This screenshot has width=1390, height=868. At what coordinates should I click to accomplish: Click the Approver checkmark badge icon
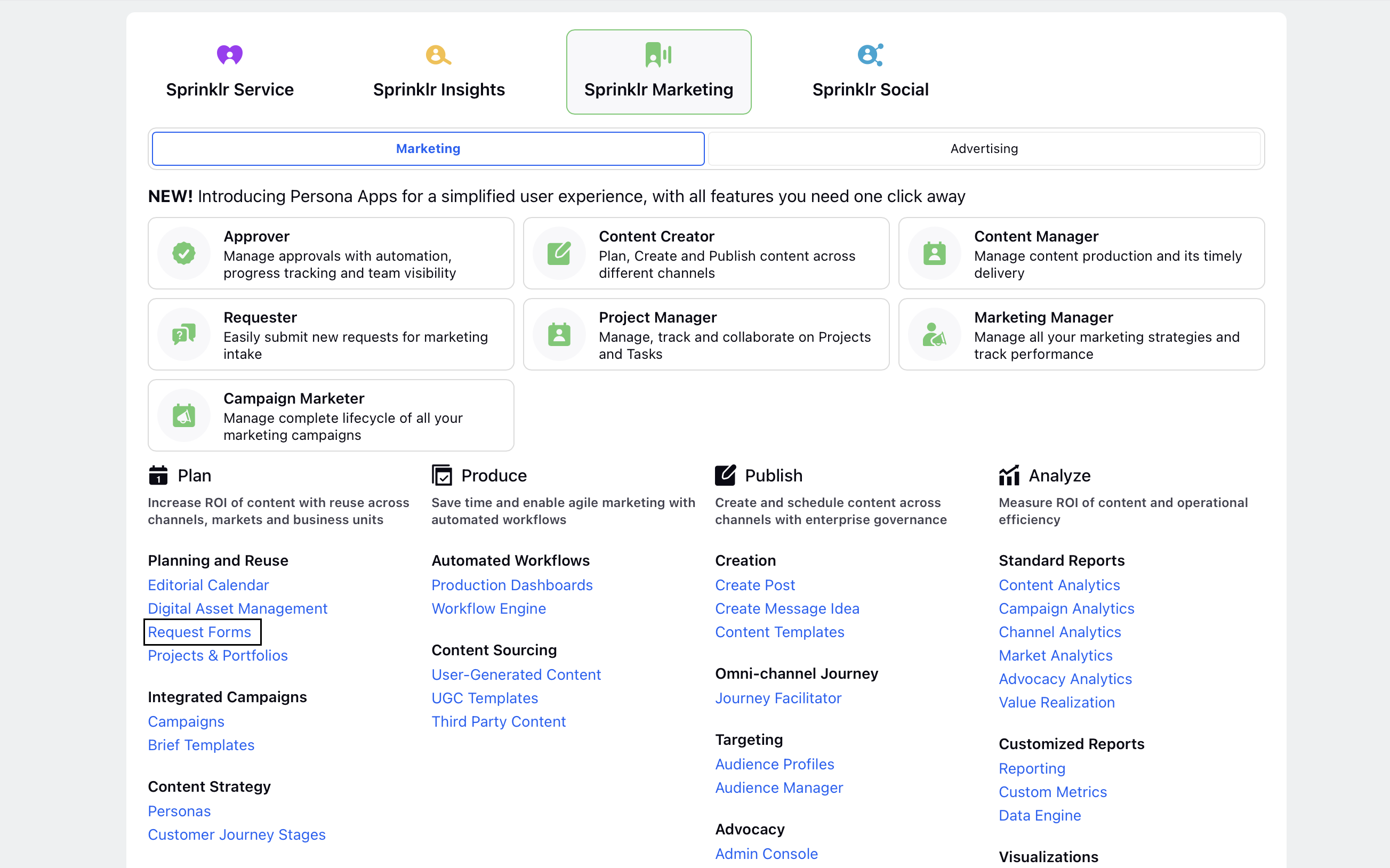(x=183, y=253)
